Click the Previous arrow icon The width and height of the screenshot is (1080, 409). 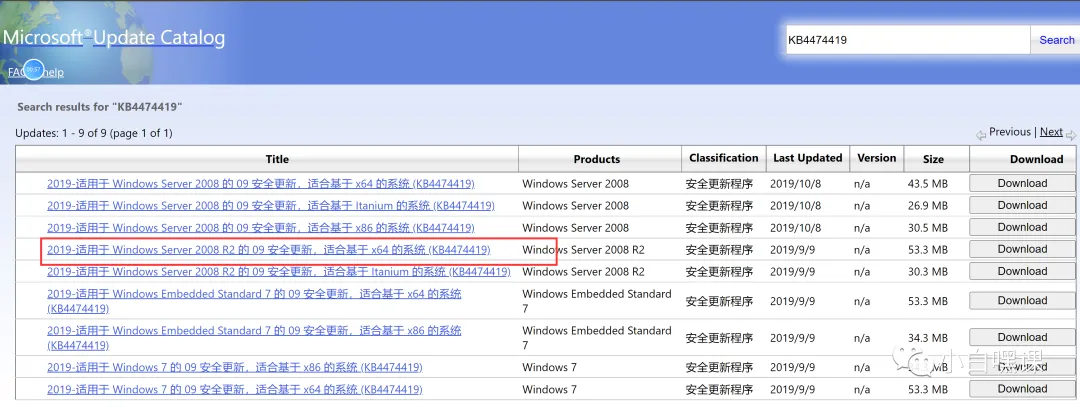coord(981,136)
